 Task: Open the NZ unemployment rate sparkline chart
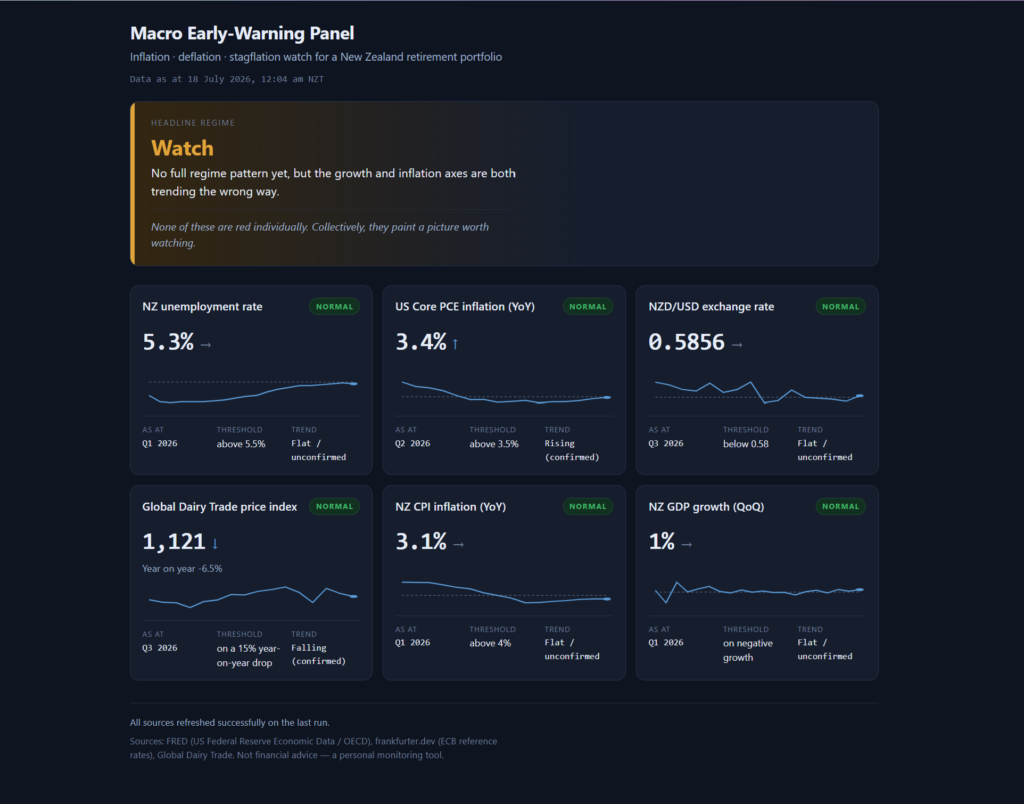[251, 391]
